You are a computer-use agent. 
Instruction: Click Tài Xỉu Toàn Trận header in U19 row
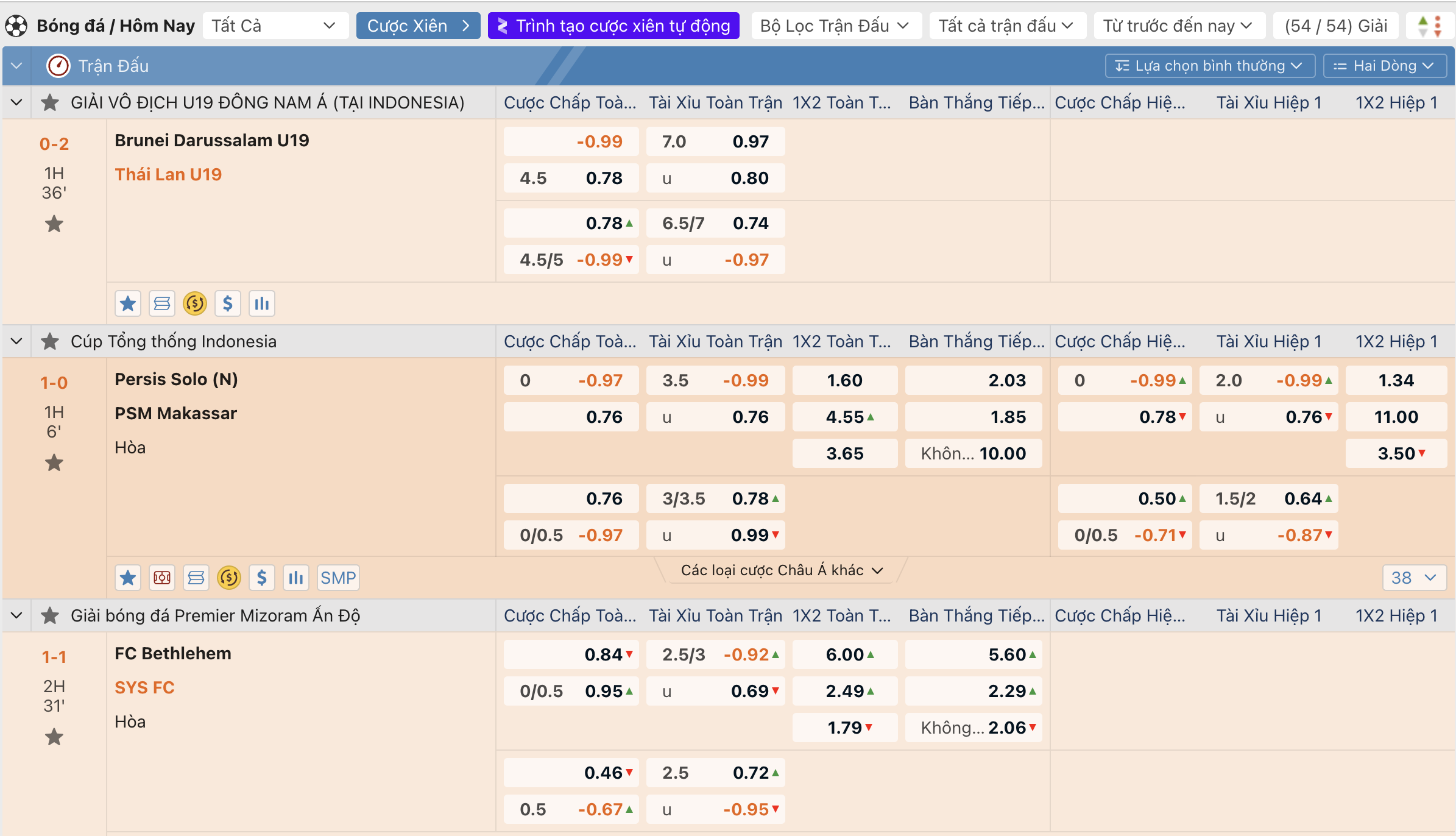click(715, 102)
